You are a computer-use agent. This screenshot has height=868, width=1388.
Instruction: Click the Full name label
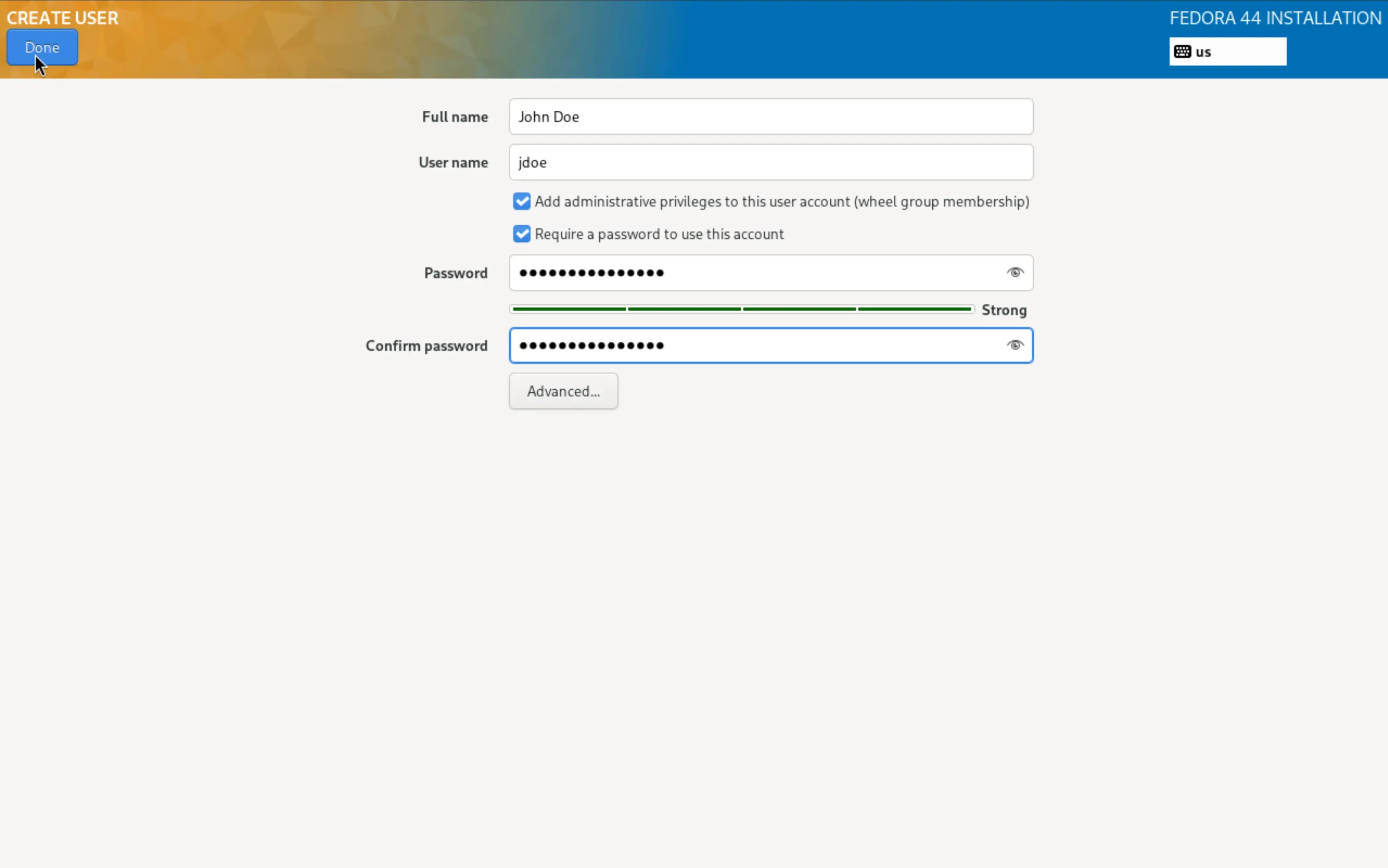(x=454, y=117)
